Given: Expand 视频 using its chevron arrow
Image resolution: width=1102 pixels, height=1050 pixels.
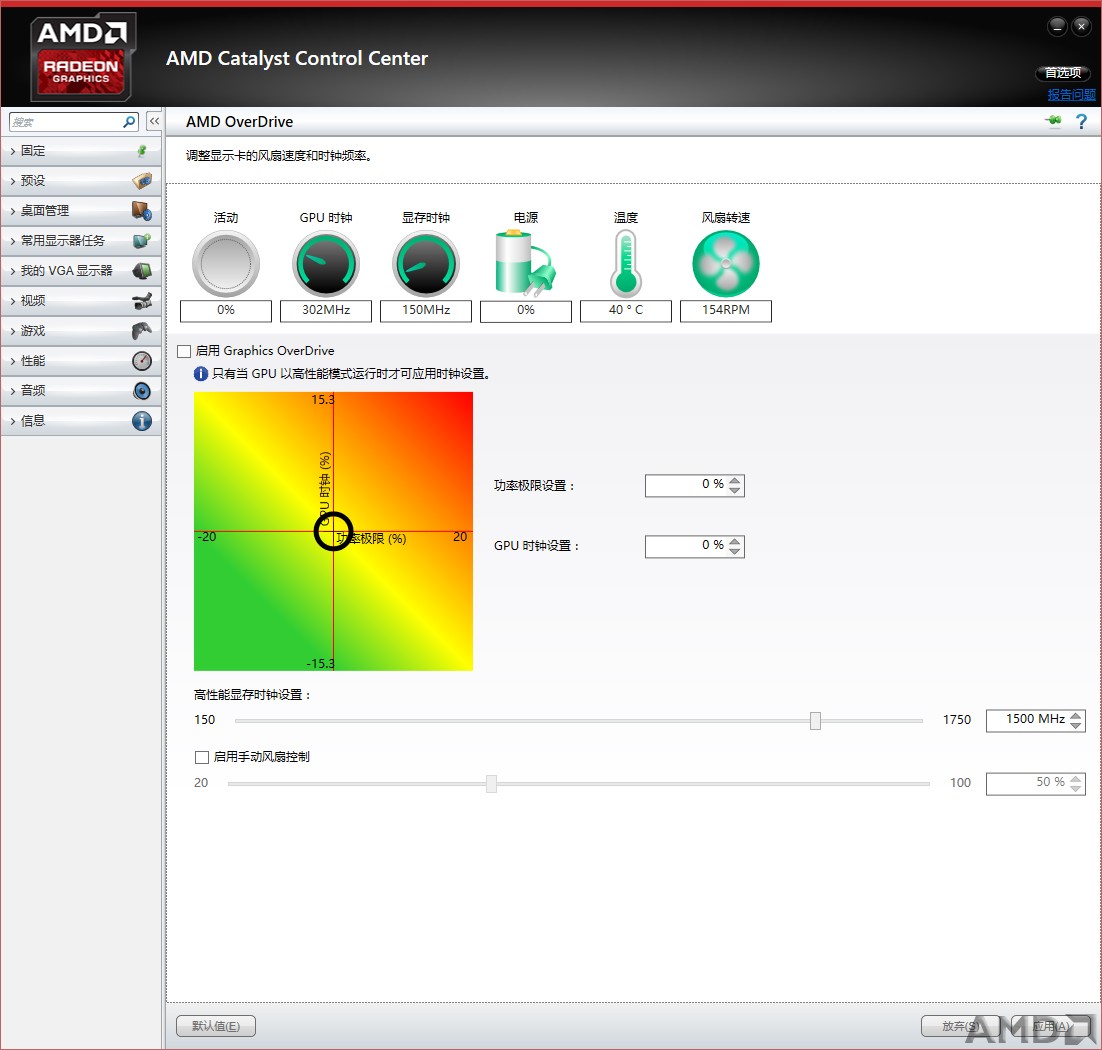Looking at the screenshot, I should [13, 302].
